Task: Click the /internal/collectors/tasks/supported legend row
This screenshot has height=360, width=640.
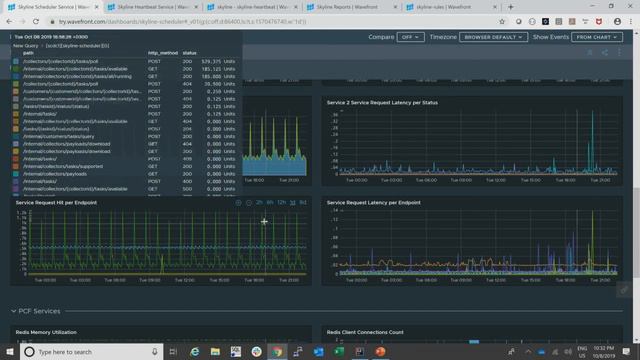Action: click(x=124, y=167)
